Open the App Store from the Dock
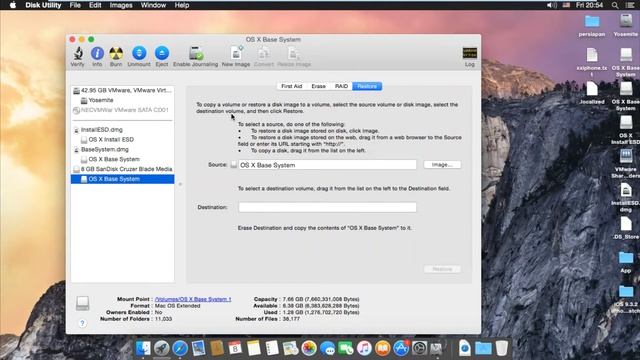The width and height of the screenshot is (640, 360). [x=401, y=348]
